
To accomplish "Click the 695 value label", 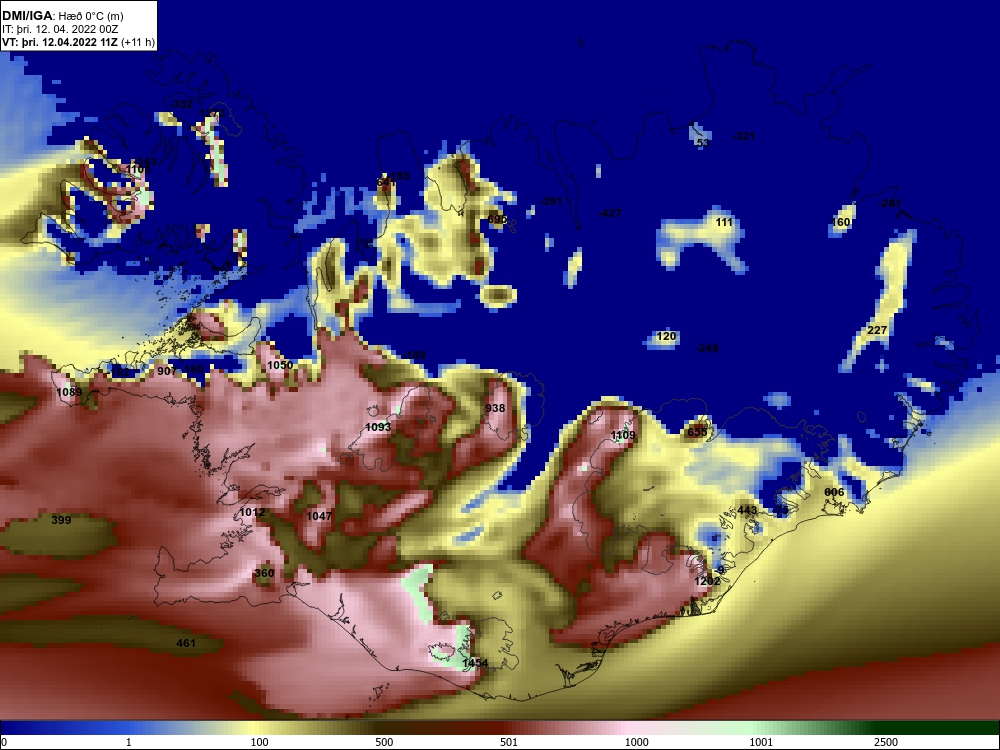I will pyautogui.click(x=497, y=219).
